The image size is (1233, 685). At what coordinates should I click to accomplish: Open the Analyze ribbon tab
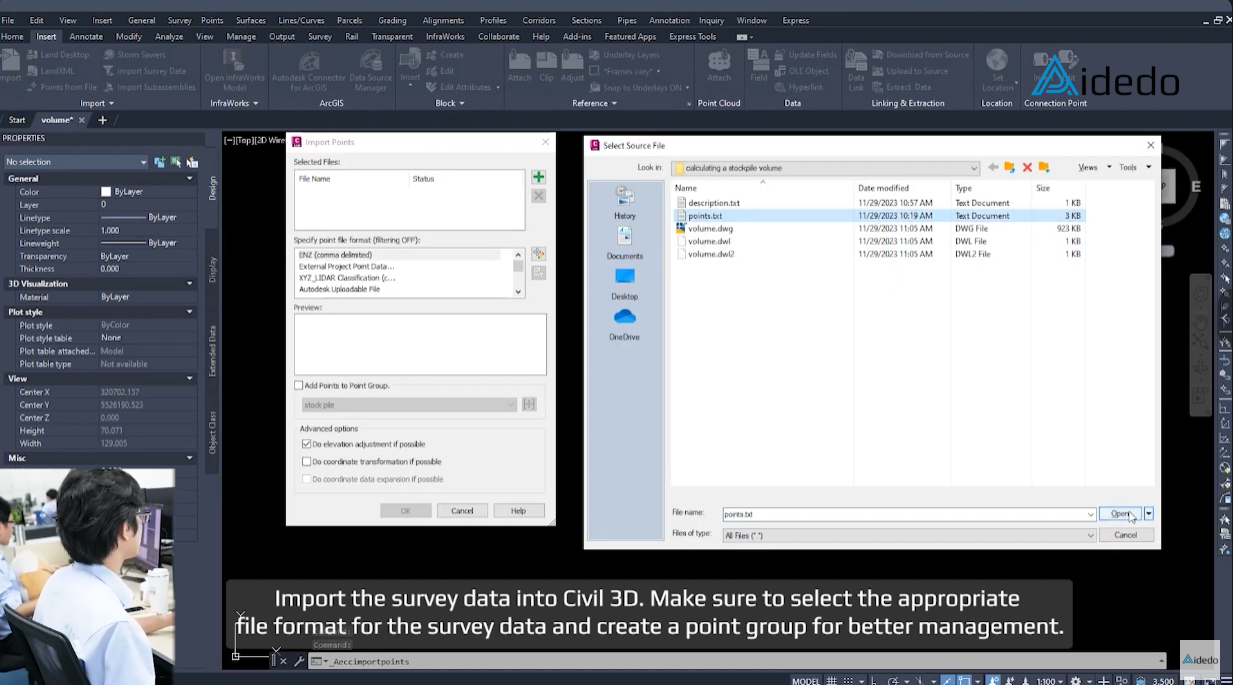click(169, 37)
